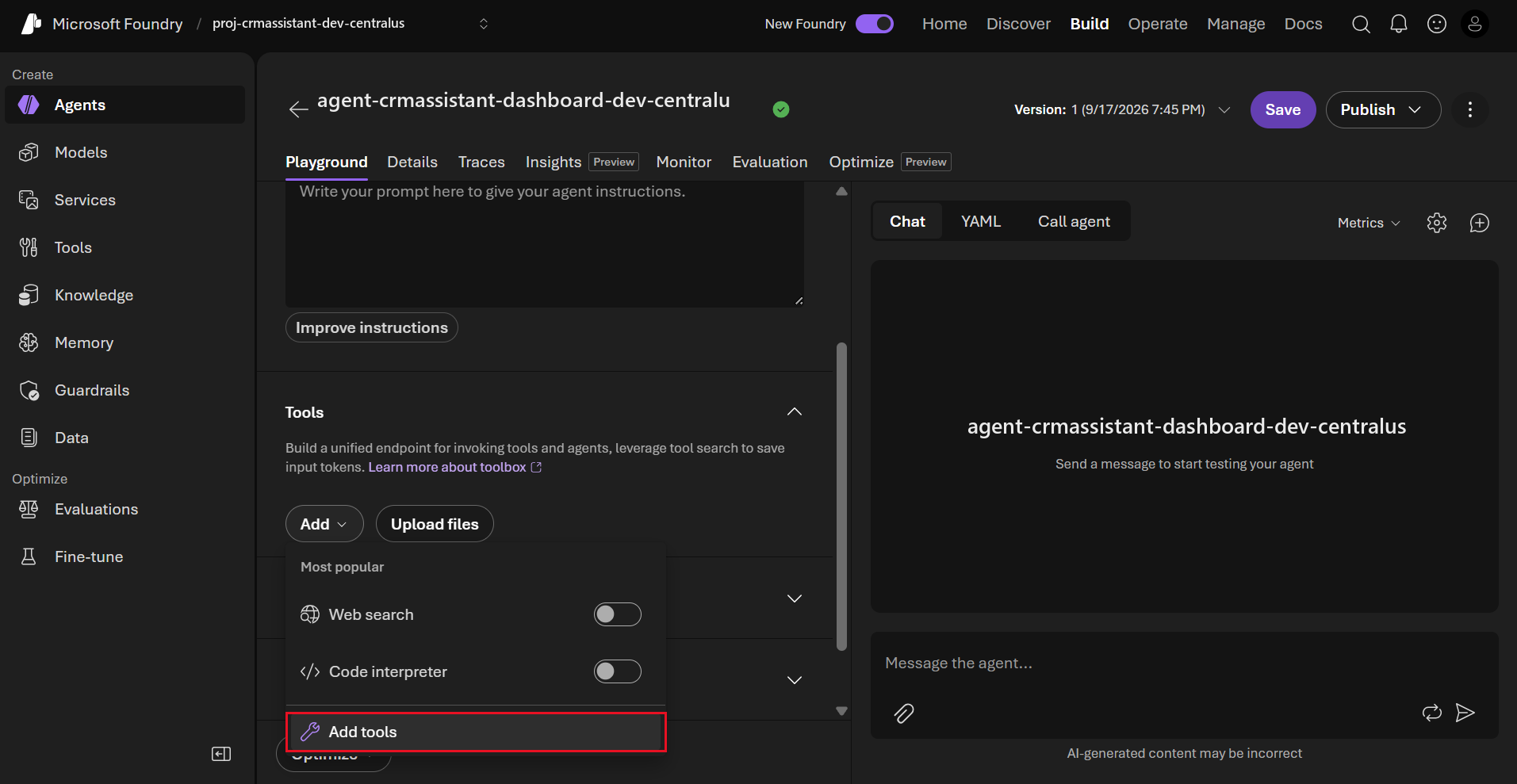Select the Chat tab
Screen dimensions: 1517x784
point(907,221)
